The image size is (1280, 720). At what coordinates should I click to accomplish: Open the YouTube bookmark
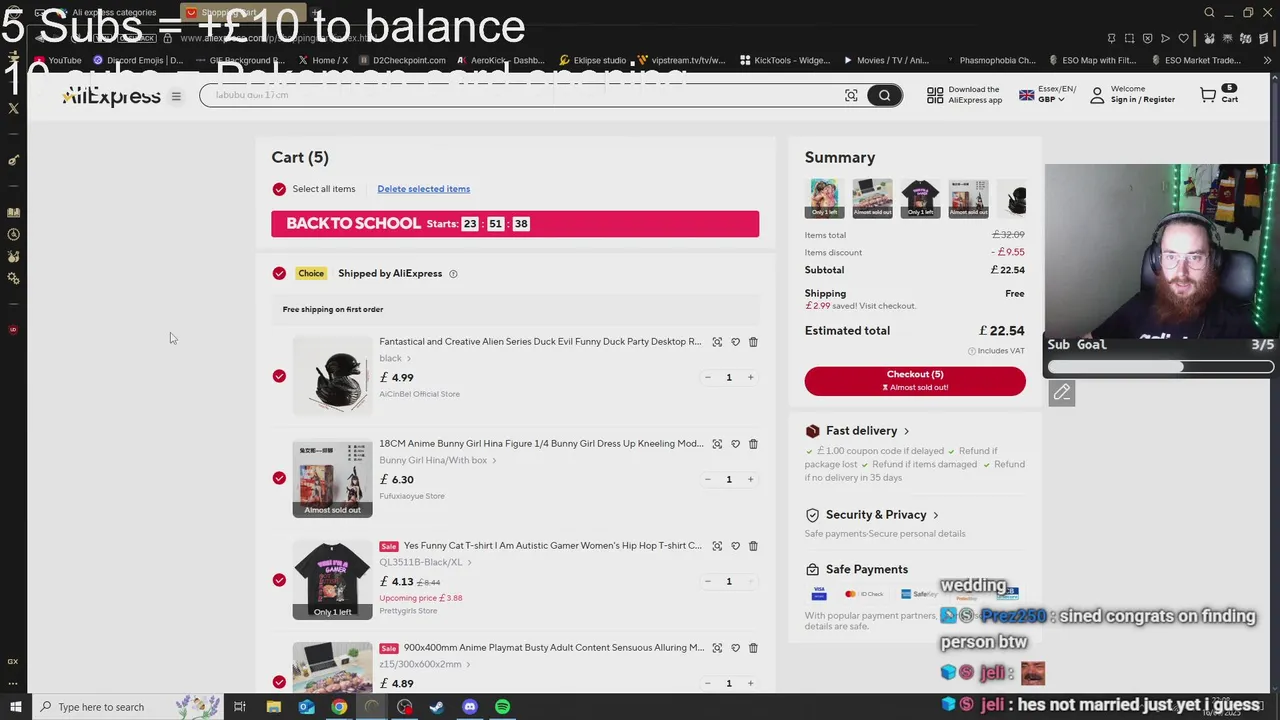[x=57, y=60]
